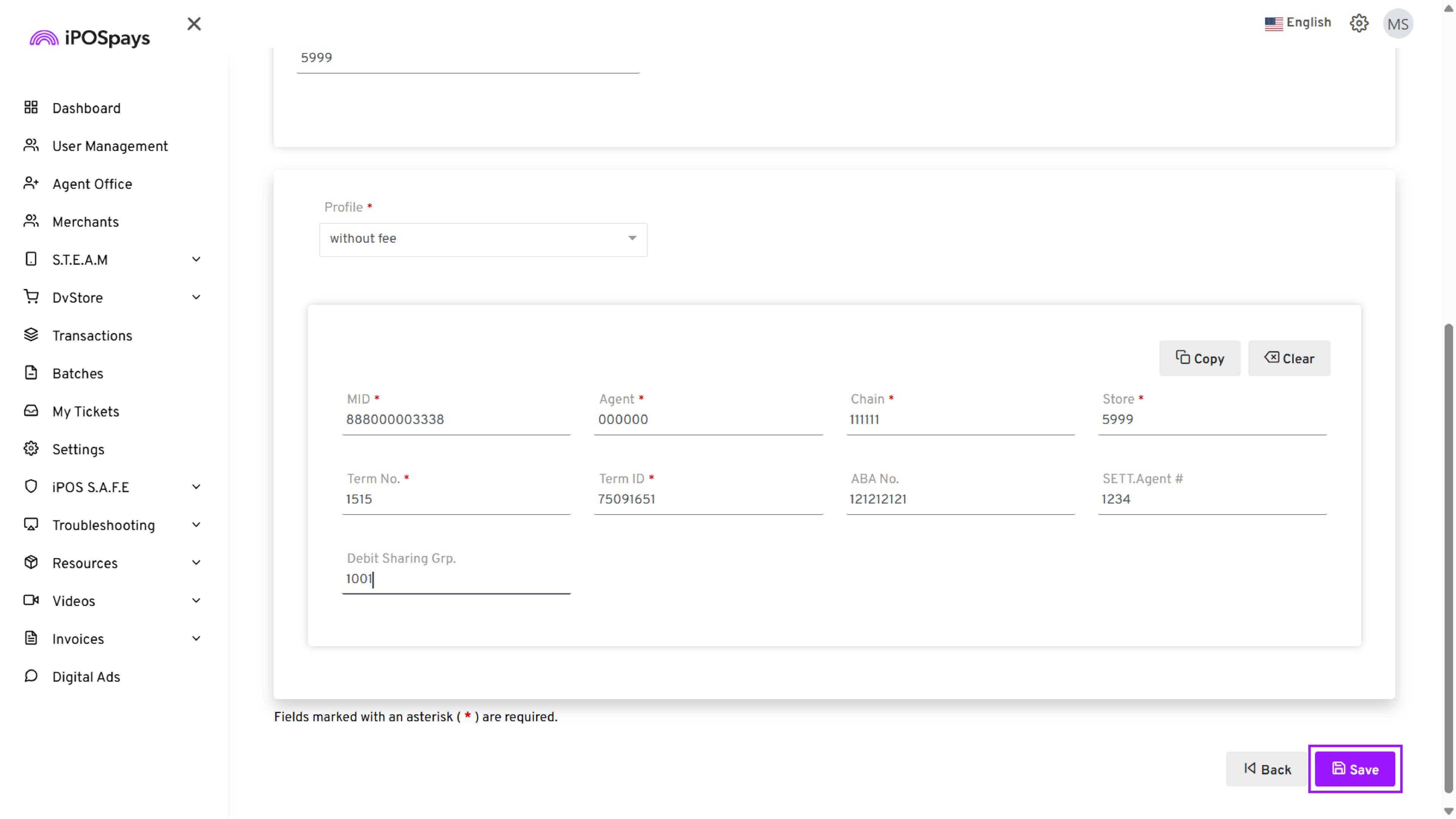Expand the Invoices submenu chevron
Screen dimensions: 1456x819
tap(196, 639)
